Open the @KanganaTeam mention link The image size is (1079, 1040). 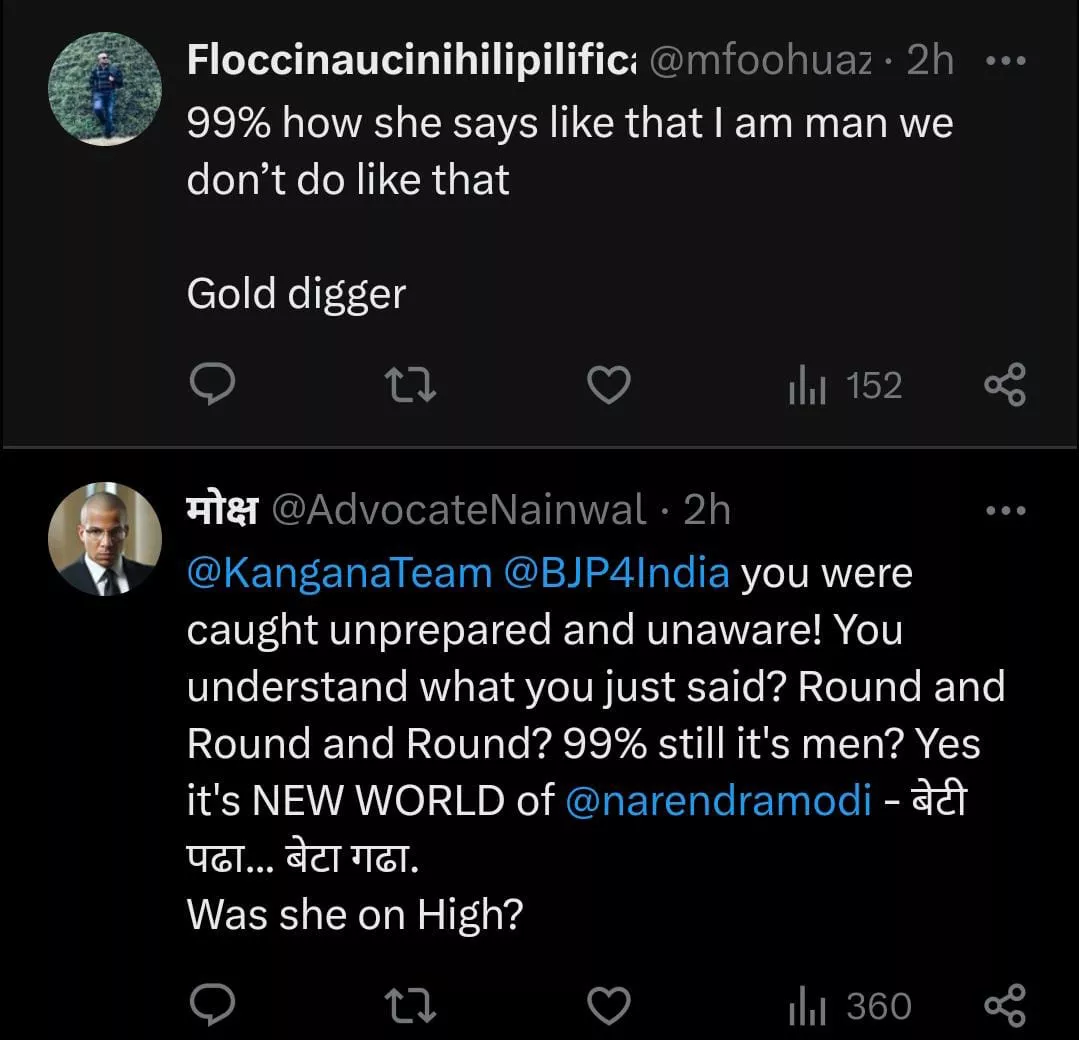(x=340, y=574)
